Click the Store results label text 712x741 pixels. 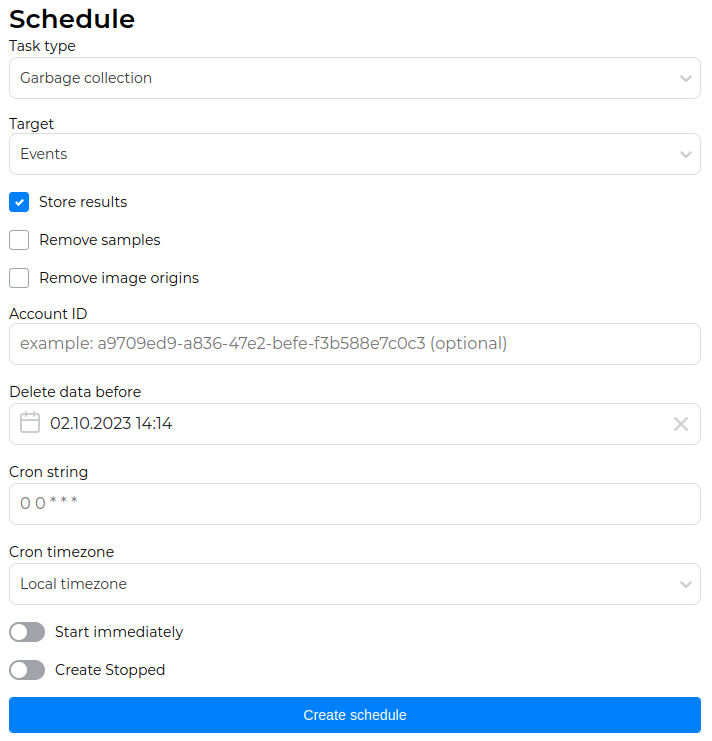[x=83, y=202]
